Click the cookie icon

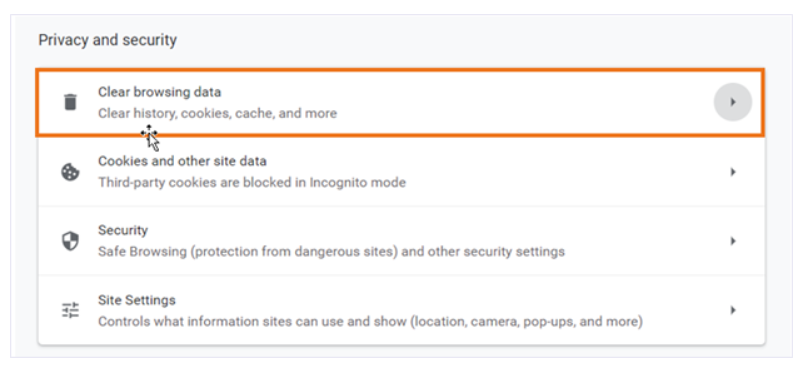(70, 172)
